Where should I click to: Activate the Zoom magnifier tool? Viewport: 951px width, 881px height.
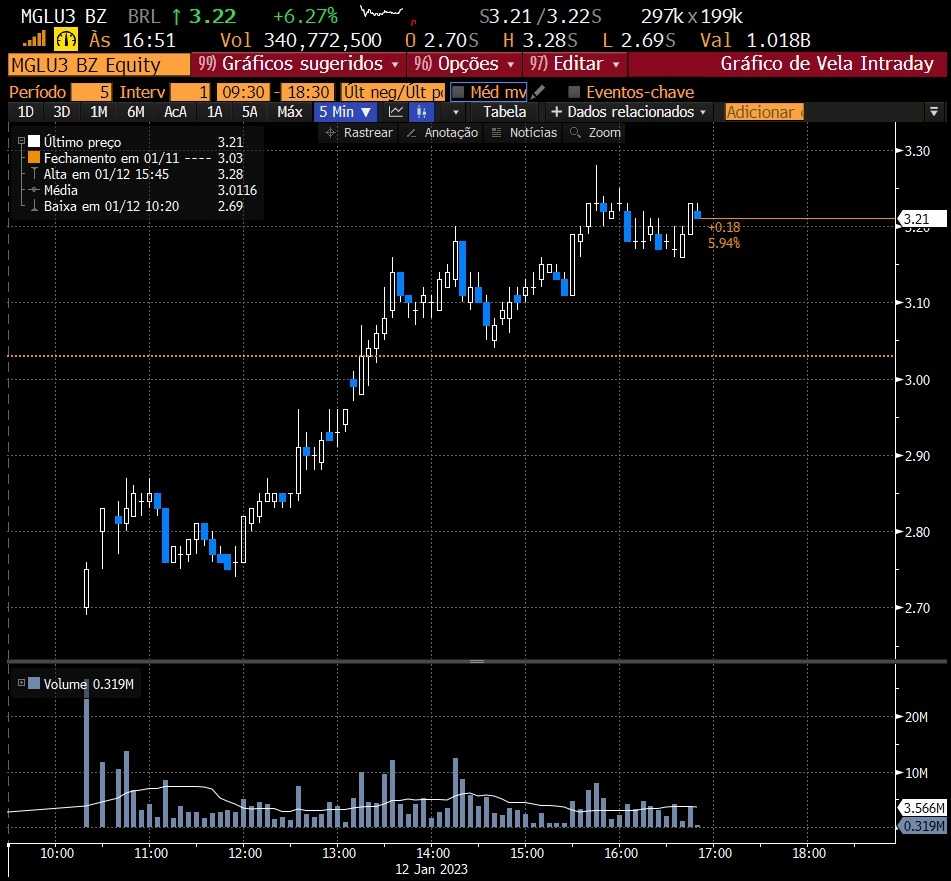[596, 133]
